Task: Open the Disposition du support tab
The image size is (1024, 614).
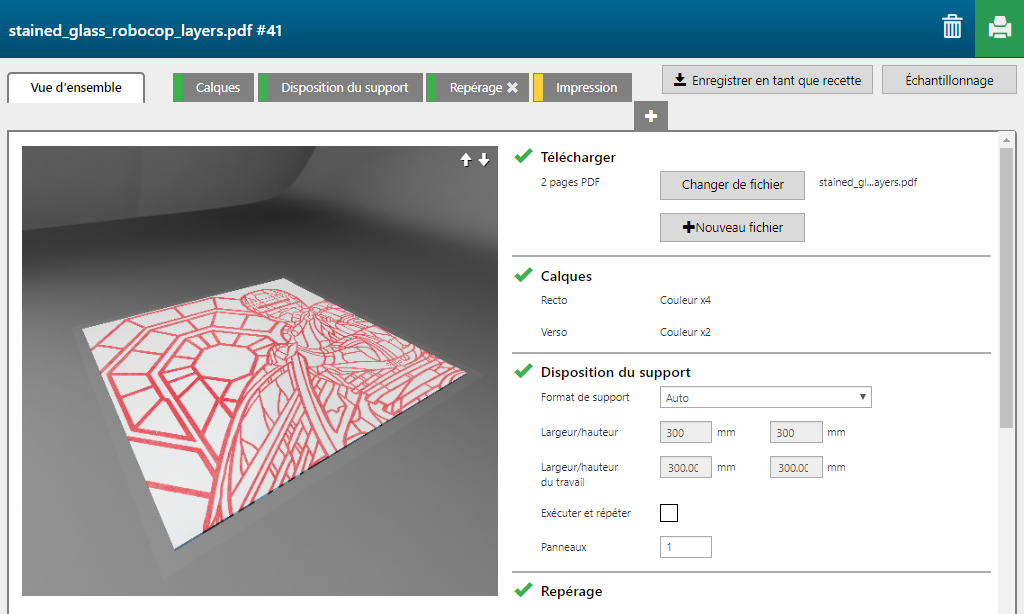Action: 340,88
